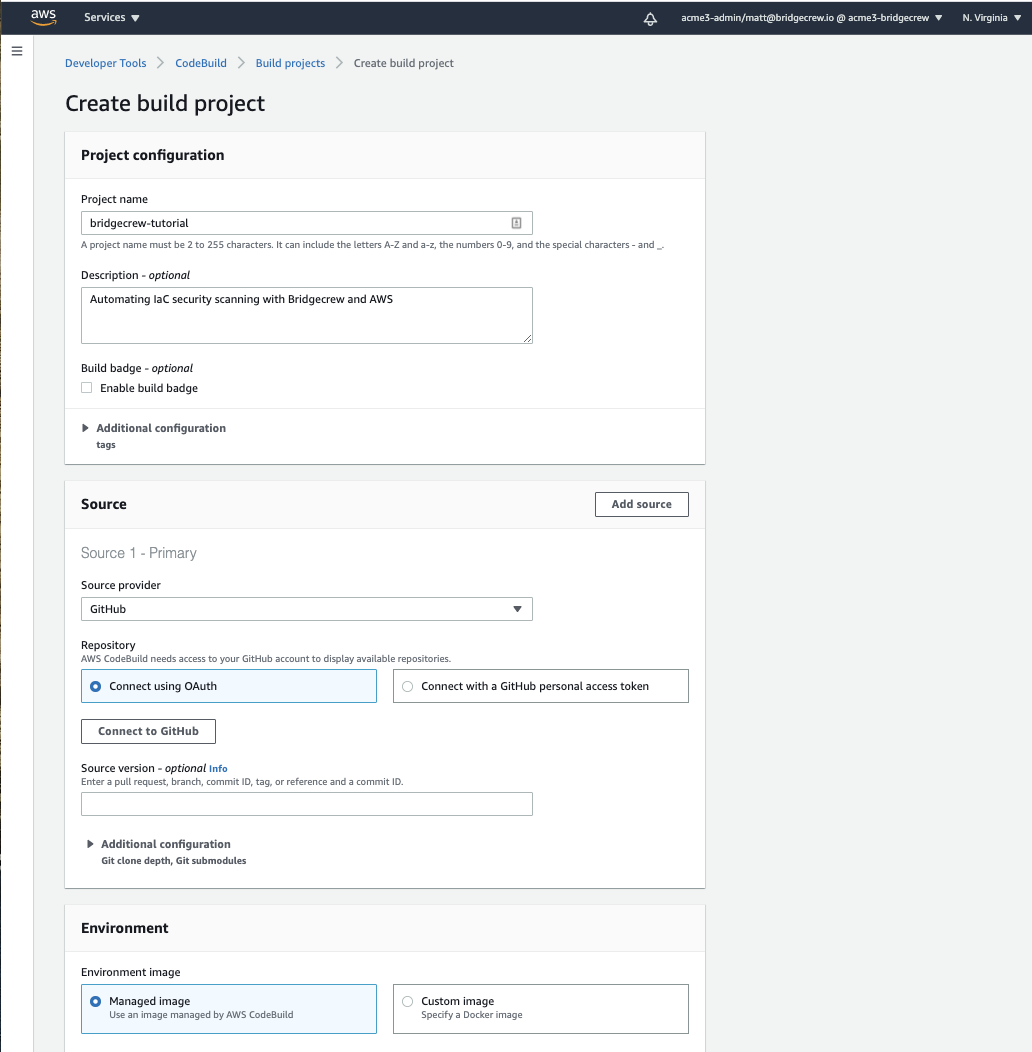
Task: Go to Developer Tools breadcrumb
Action: (105, 63)
